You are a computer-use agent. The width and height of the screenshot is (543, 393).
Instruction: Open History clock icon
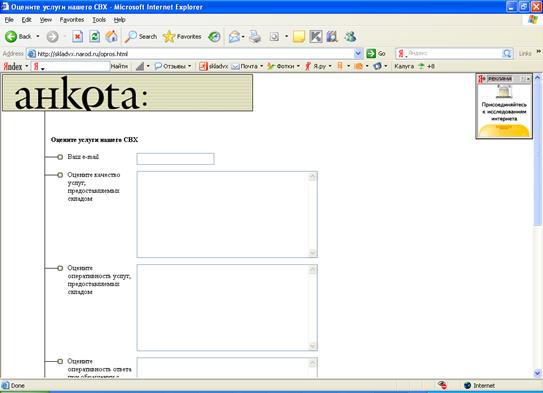click(214, 37)
